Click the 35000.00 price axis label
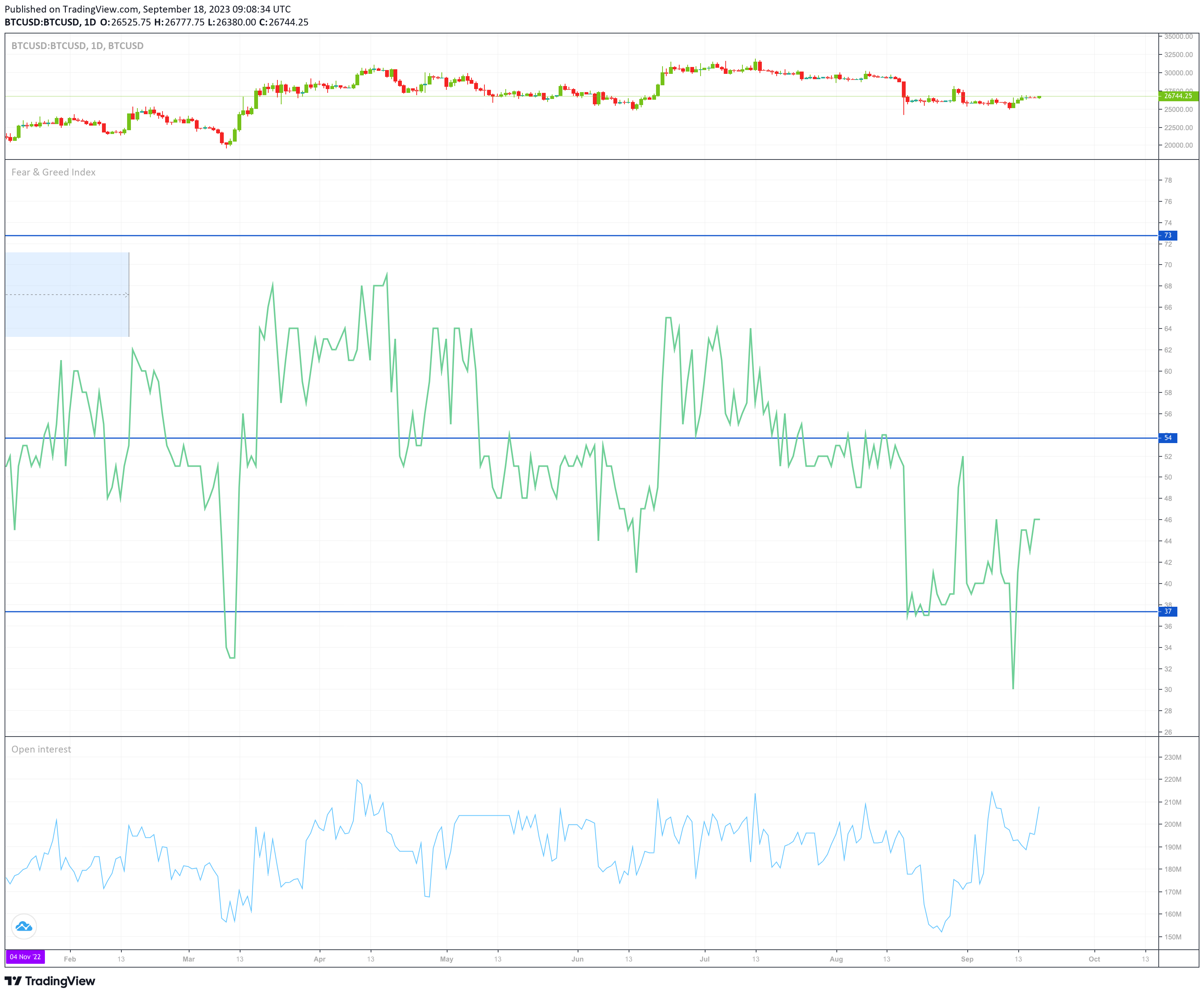 click(x=1178, y=36)
